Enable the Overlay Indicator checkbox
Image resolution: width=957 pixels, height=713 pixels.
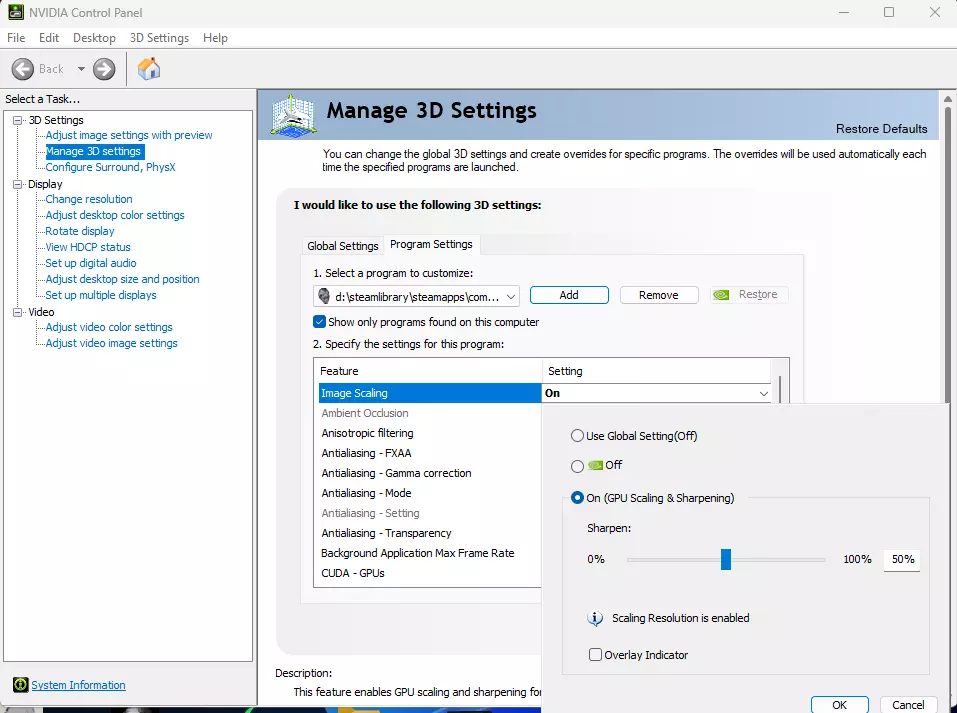(x=595, y=655)
